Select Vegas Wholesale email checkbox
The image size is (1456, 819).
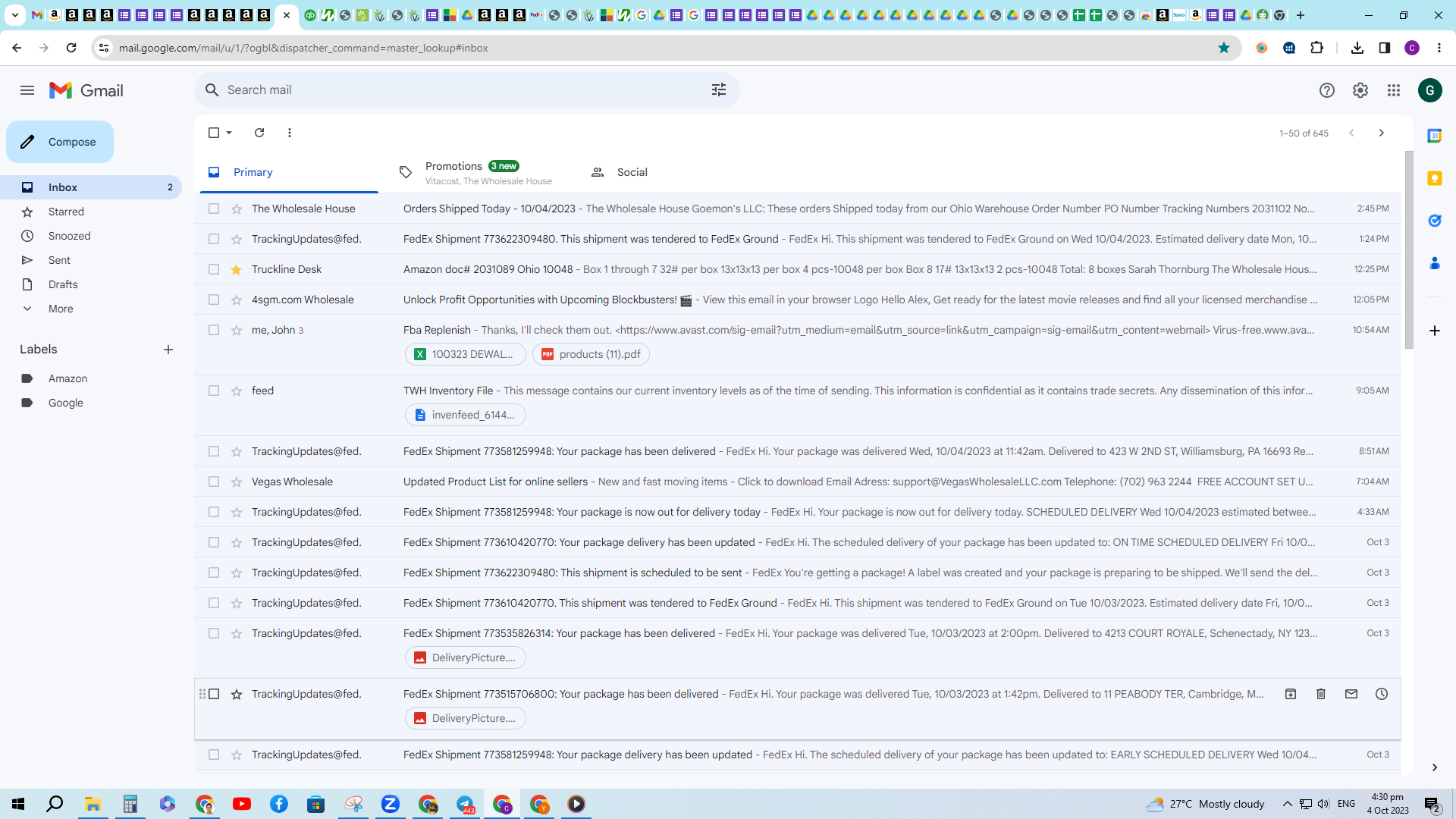click(214, 482)
